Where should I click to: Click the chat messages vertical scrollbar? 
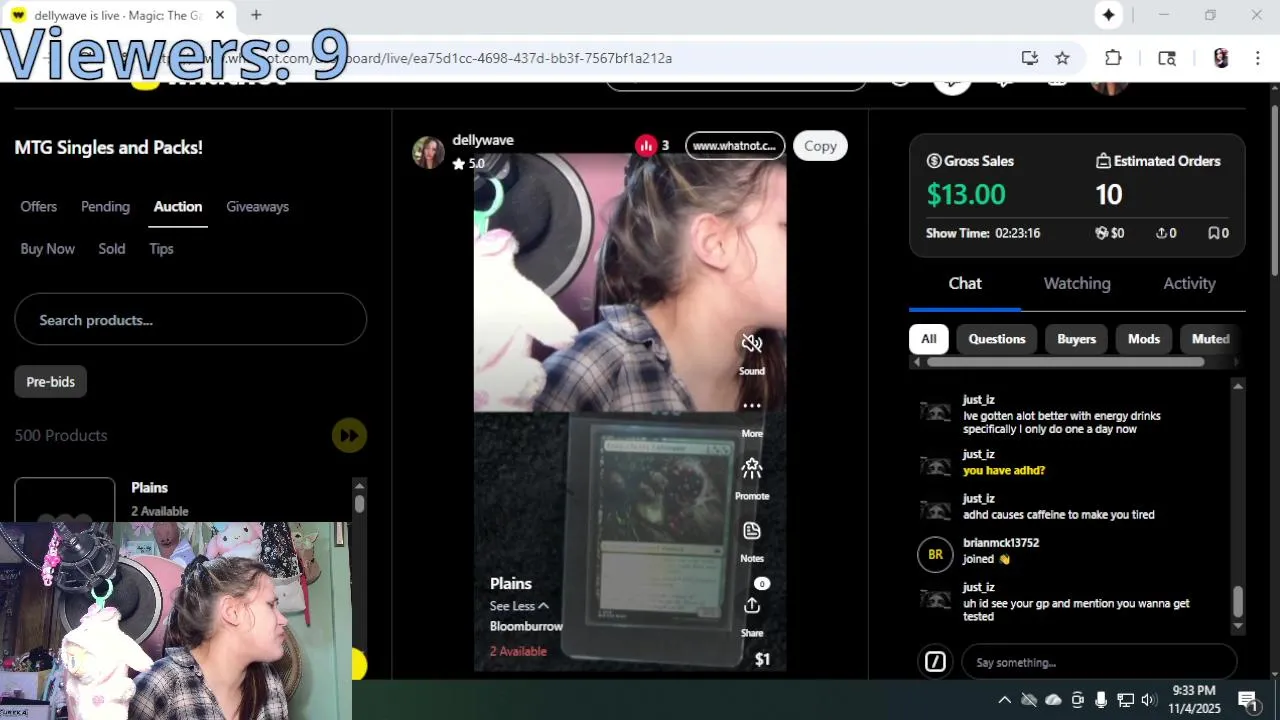tap(1238, 602)
